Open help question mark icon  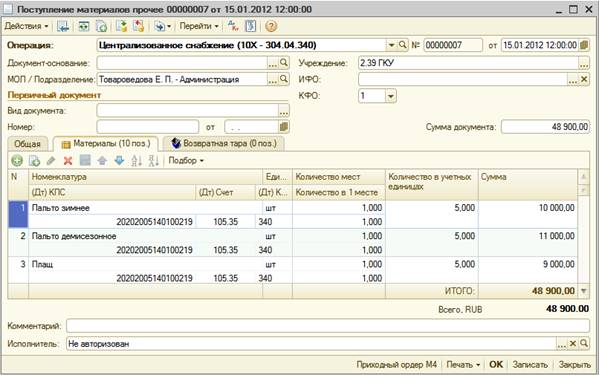click(x=271, y=26)
